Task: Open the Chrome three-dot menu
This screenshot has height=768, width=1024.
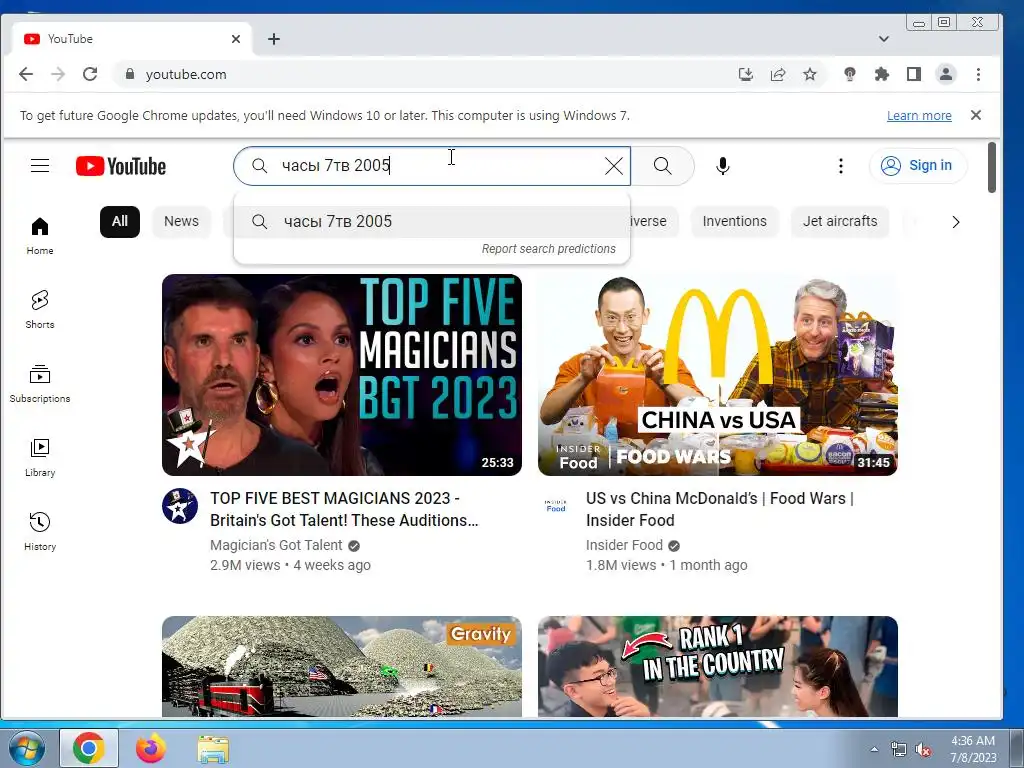Action: tap(978, 74)
